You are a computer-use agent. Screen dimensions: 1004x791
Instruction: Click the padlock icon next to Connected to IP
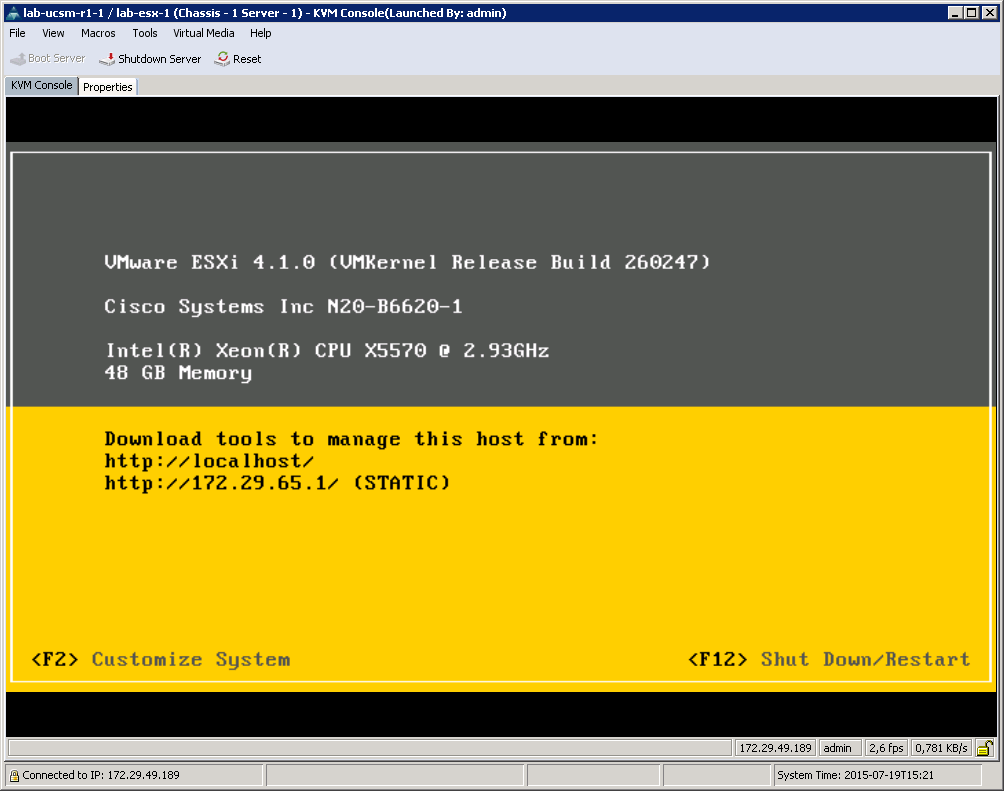coord(14,776)
